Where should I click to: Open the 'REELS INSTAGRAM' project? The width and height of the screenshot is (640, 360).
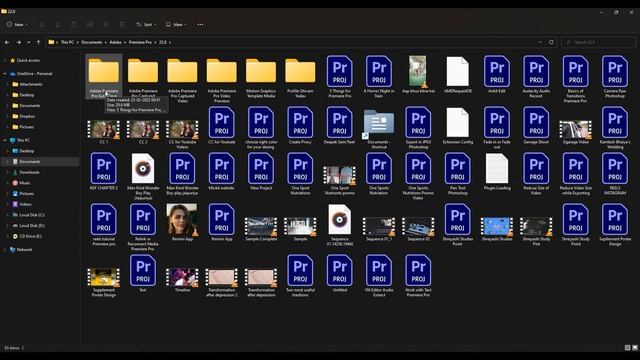click(615, 174)
